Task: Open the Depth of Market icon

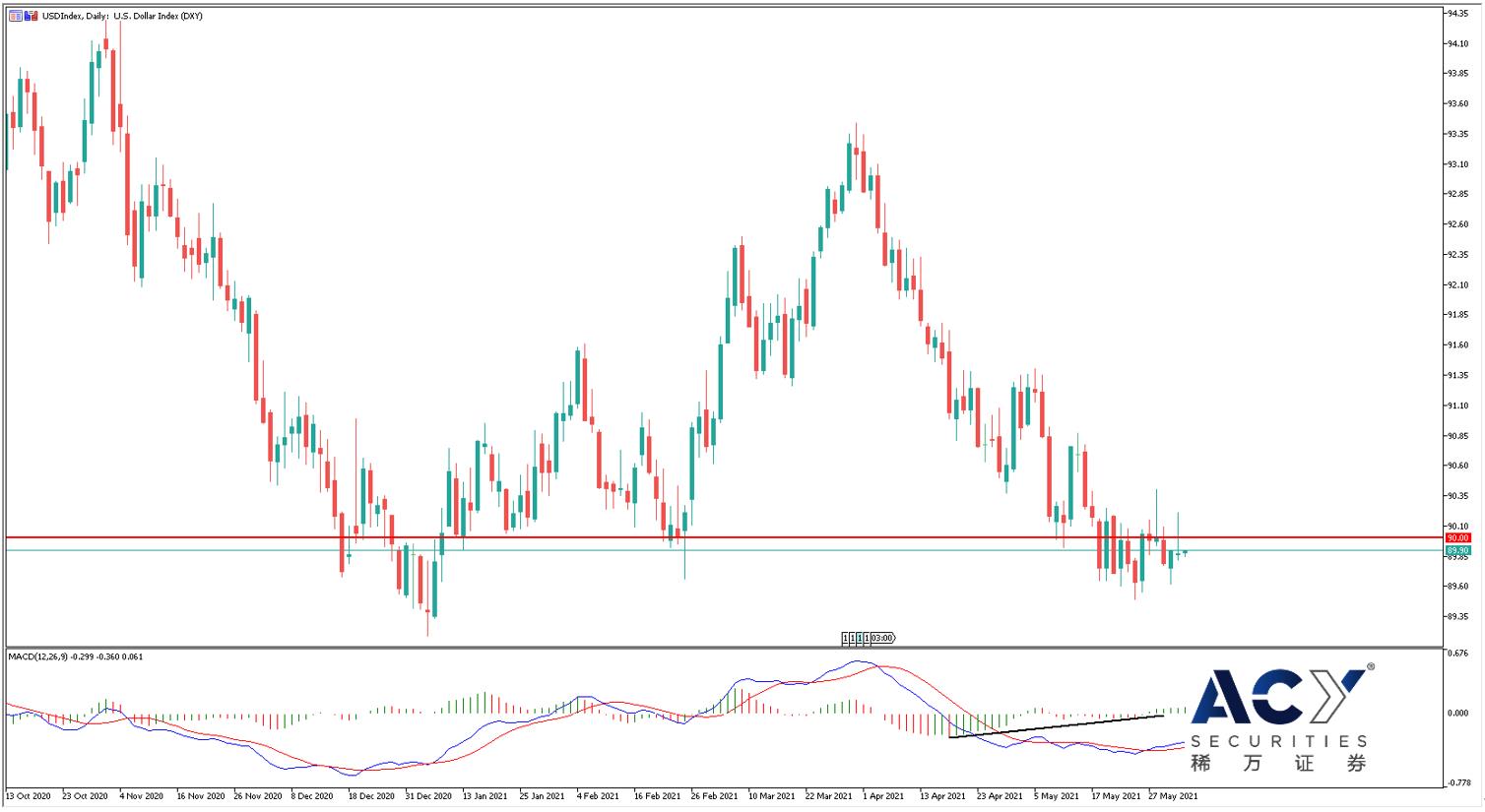Action: point(31,16)
